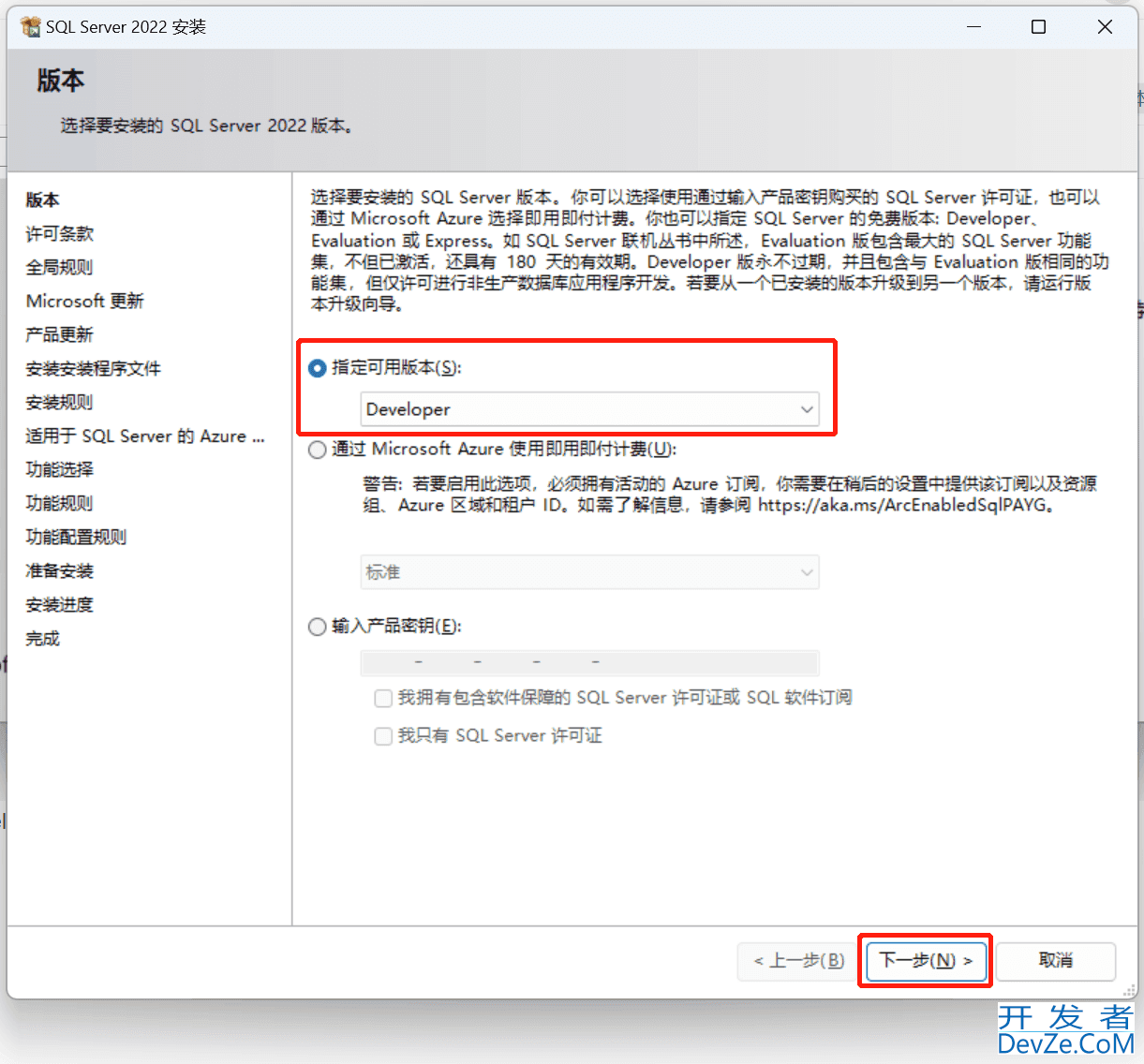Click the SQL Server setup title bar icon
This screenshot has height=1064, width=1144.
pos(30,27)
